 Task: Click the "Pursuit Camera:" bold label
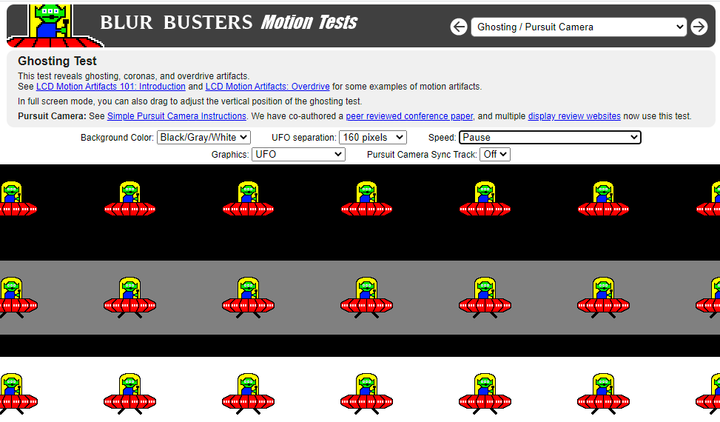pyautogui.click(x=52, y=116)
